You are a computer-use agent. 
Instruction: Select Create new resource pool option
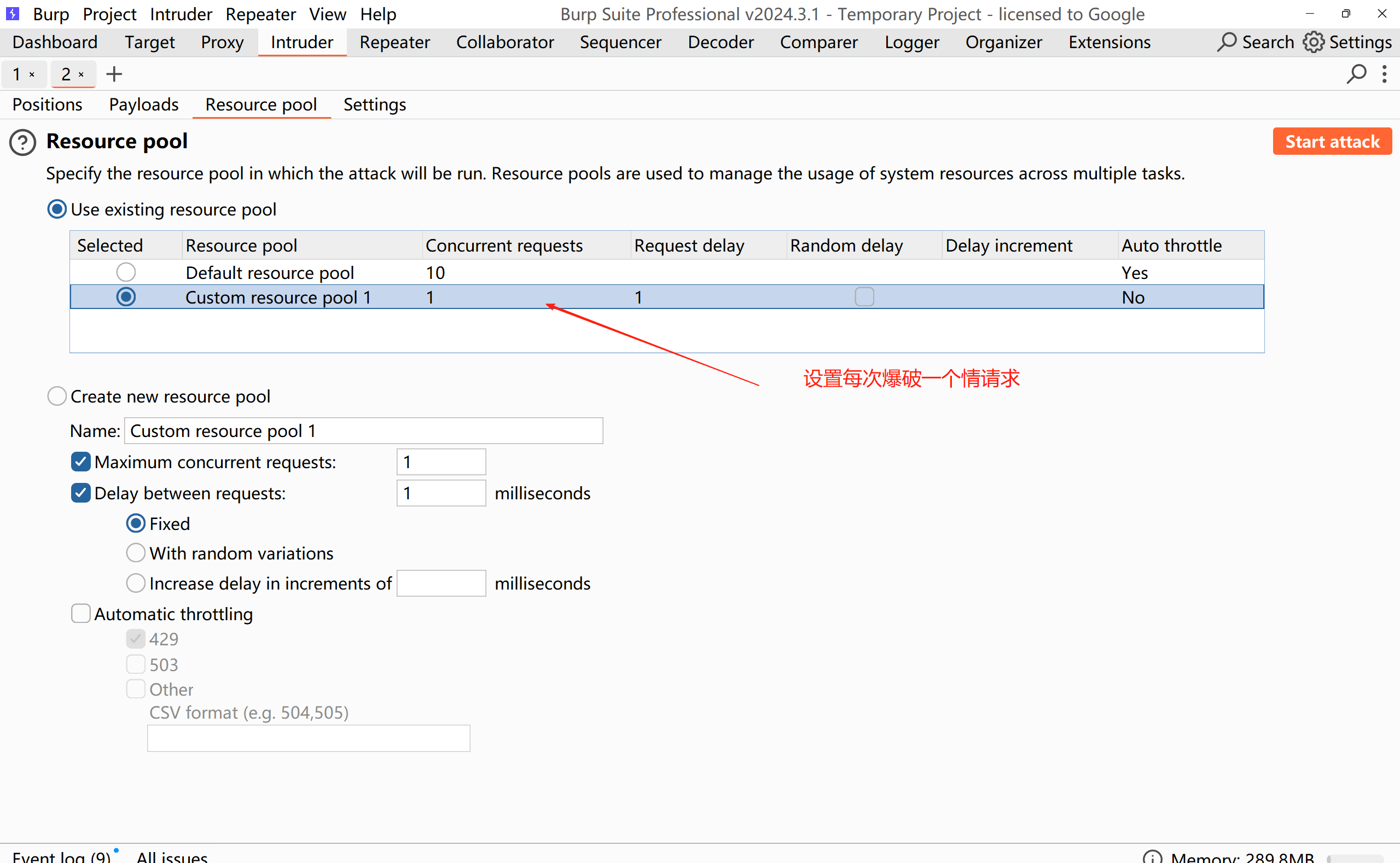56,396
